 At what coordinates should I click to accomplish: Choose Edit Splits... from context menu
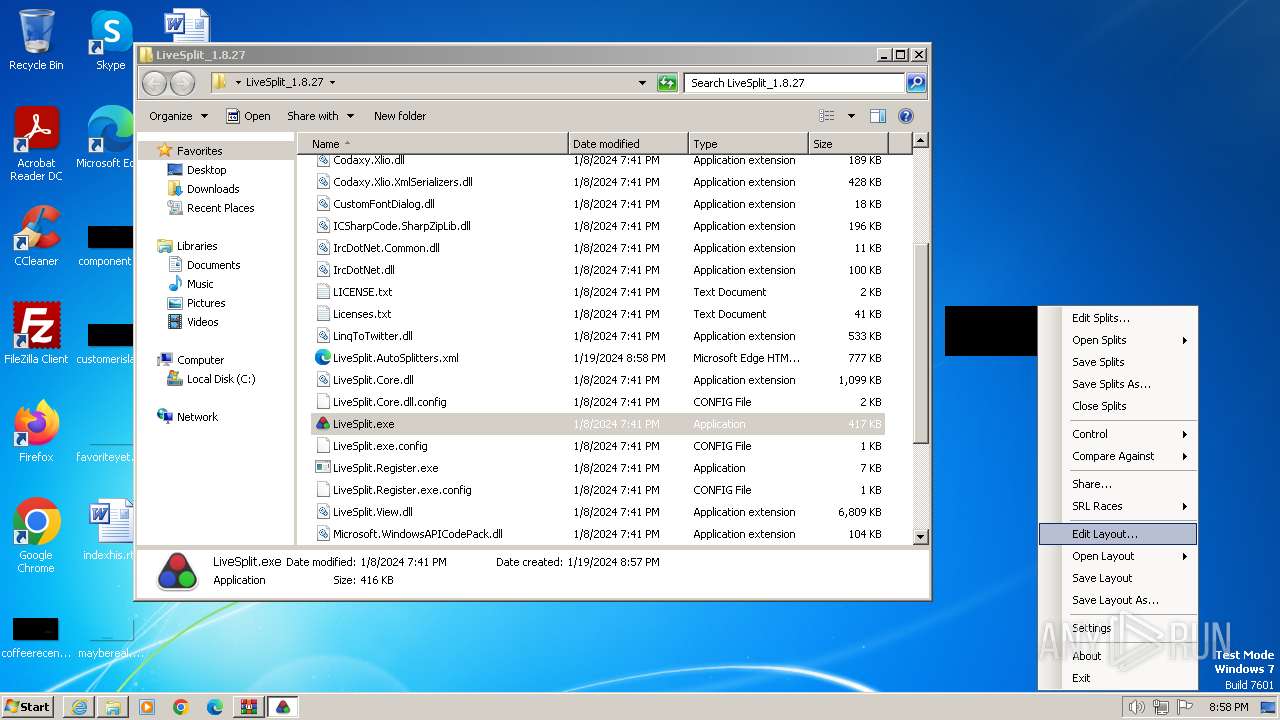1118,318
